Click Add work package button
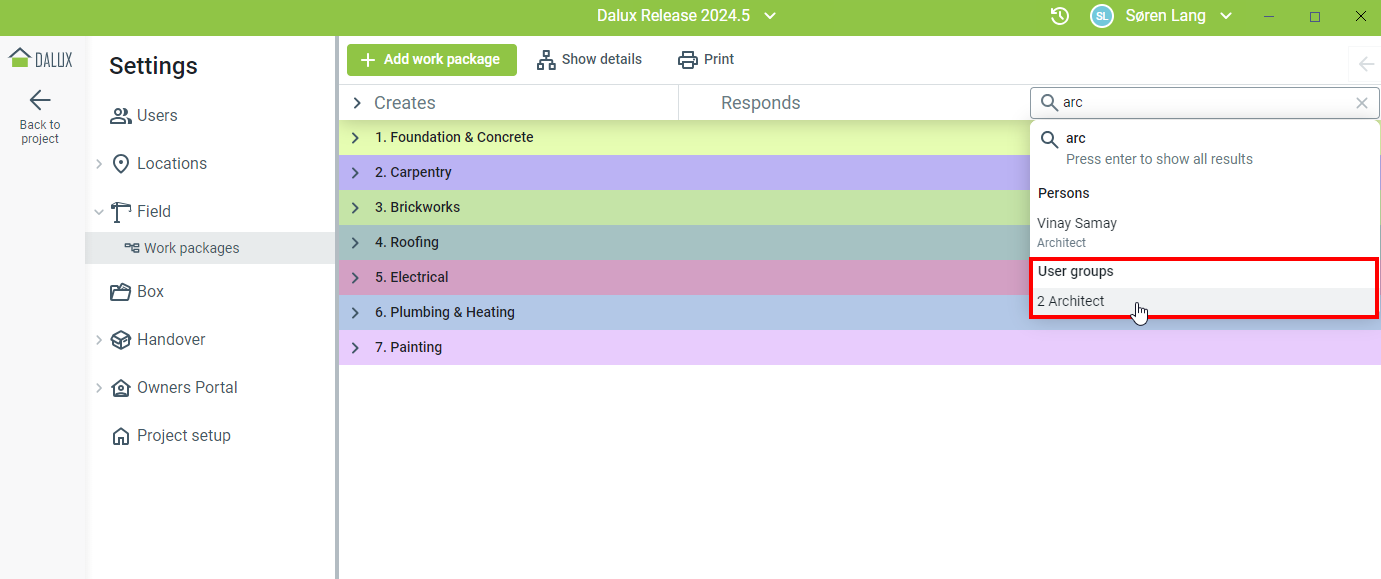 [x=431, y=60]
